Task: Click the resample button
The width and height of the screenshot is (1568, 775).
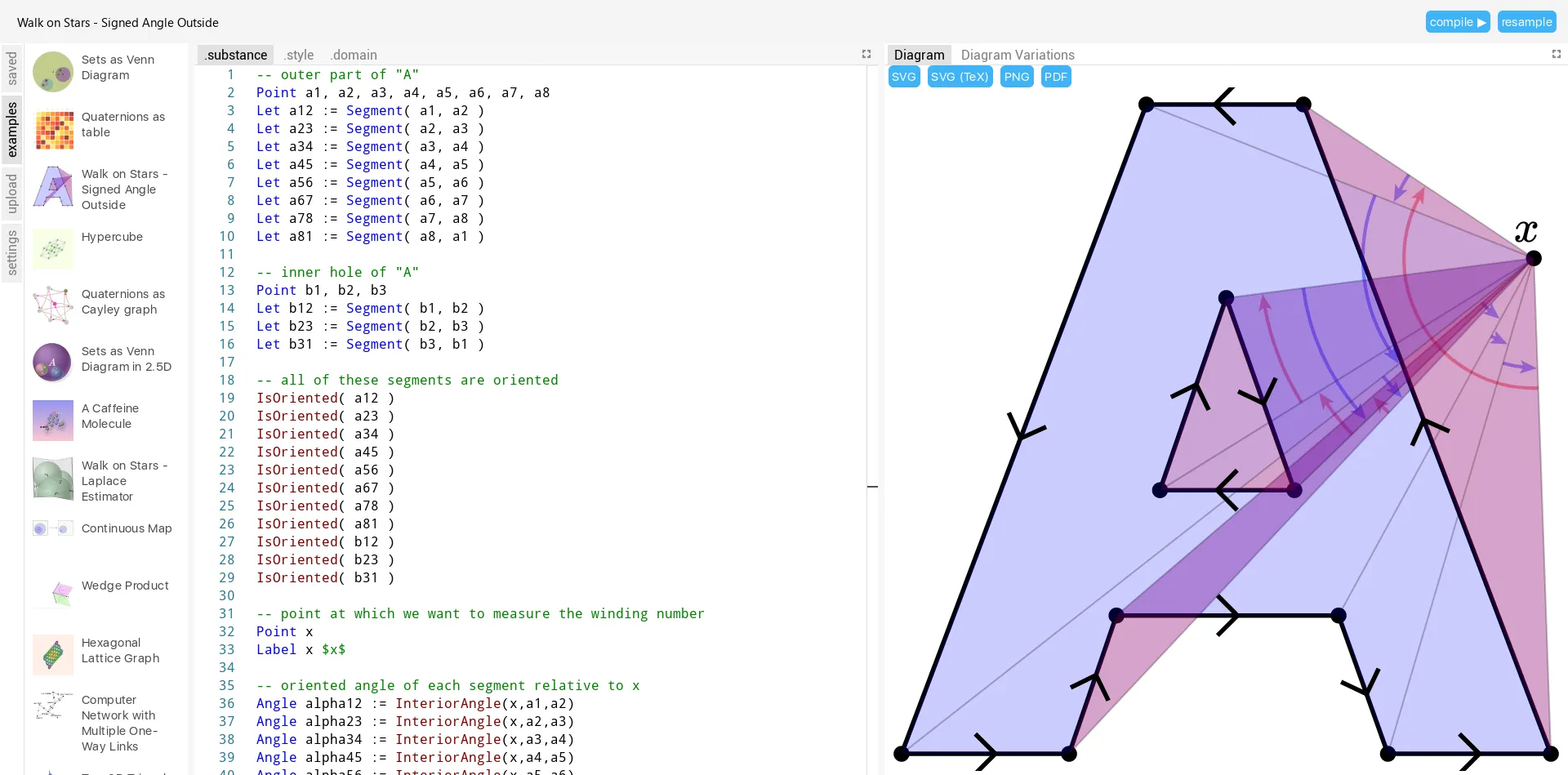Action: 1526,21
